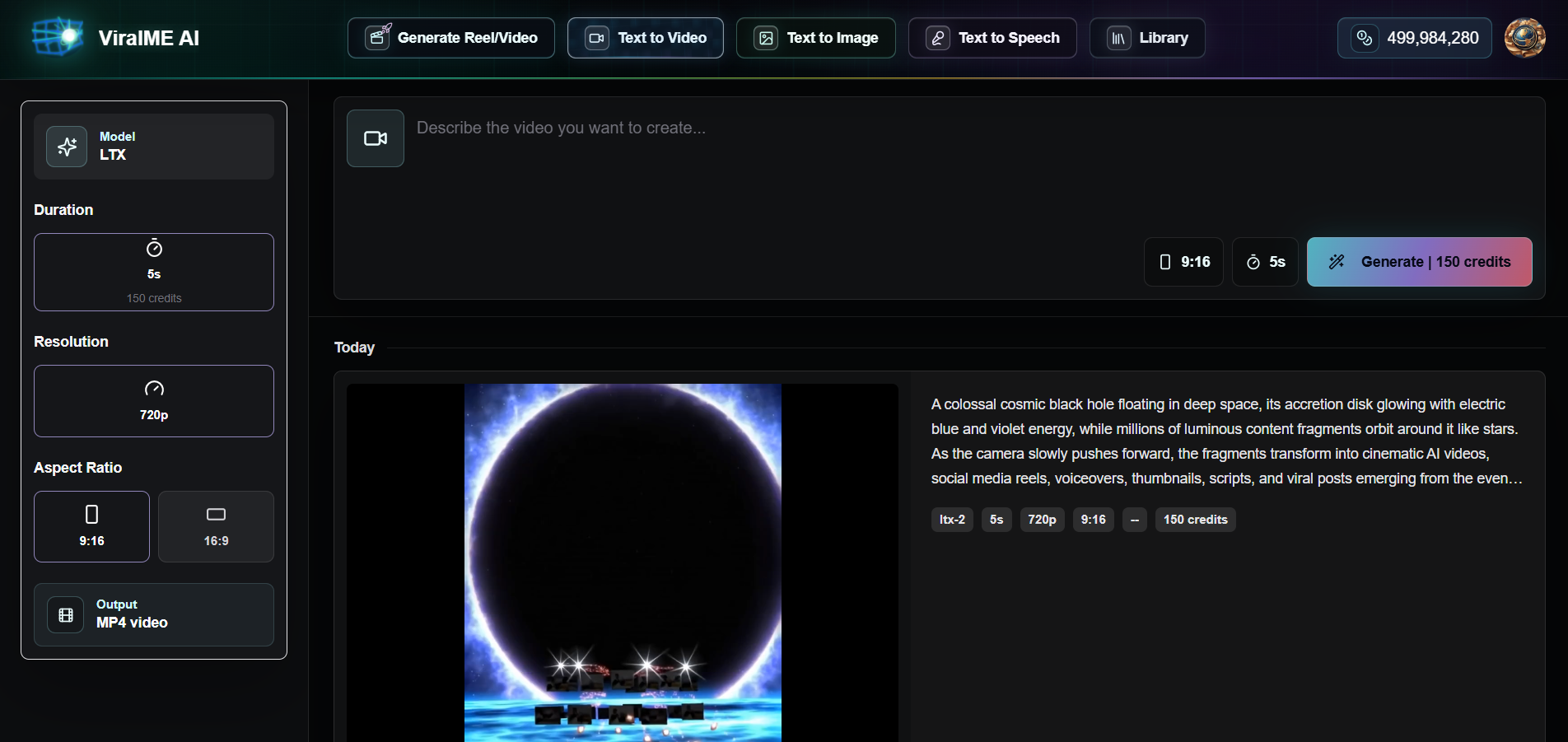Click the video camera icon on Text to Video
The width and height of the screenshot is (1568, 742).
pos(597,38)
